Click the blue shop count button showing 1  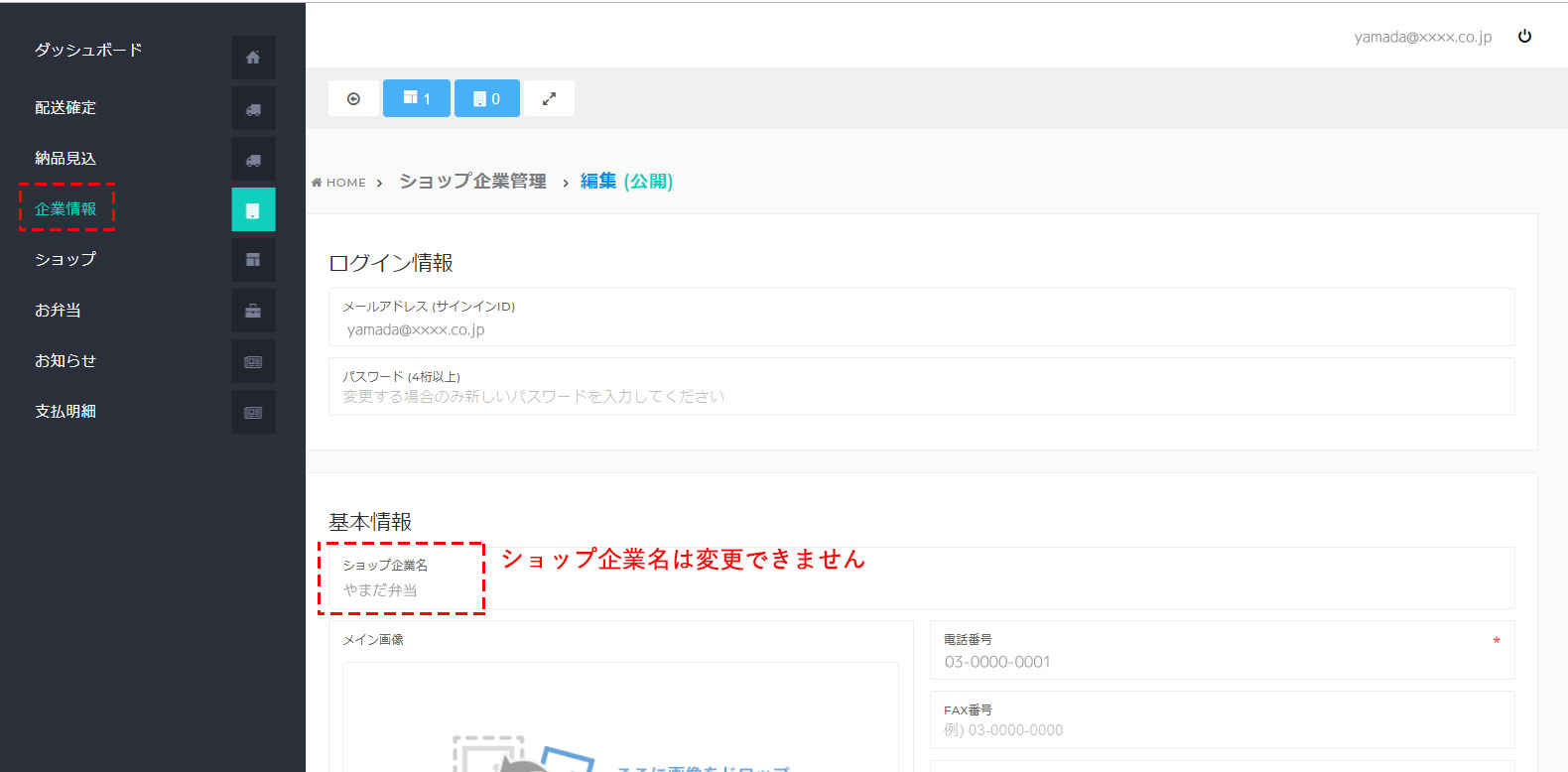tap(417, 98)
